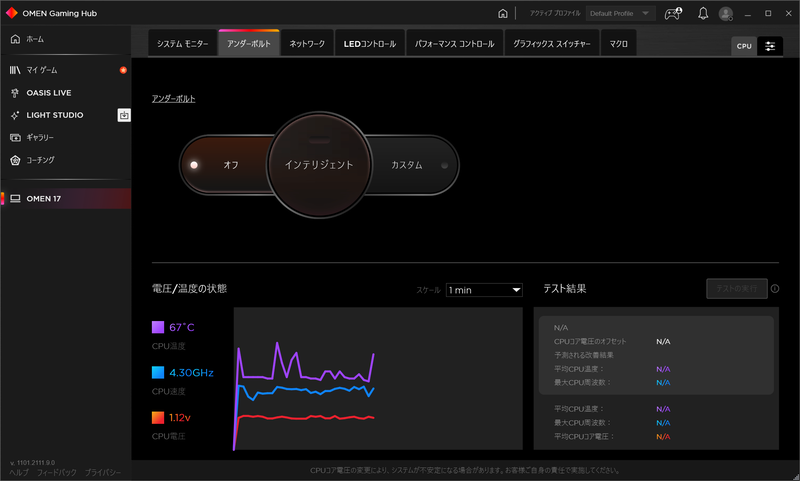Click the テストの実行 button
The width and height of the screenshot is (800, 481).
click(x=737, y=289)
